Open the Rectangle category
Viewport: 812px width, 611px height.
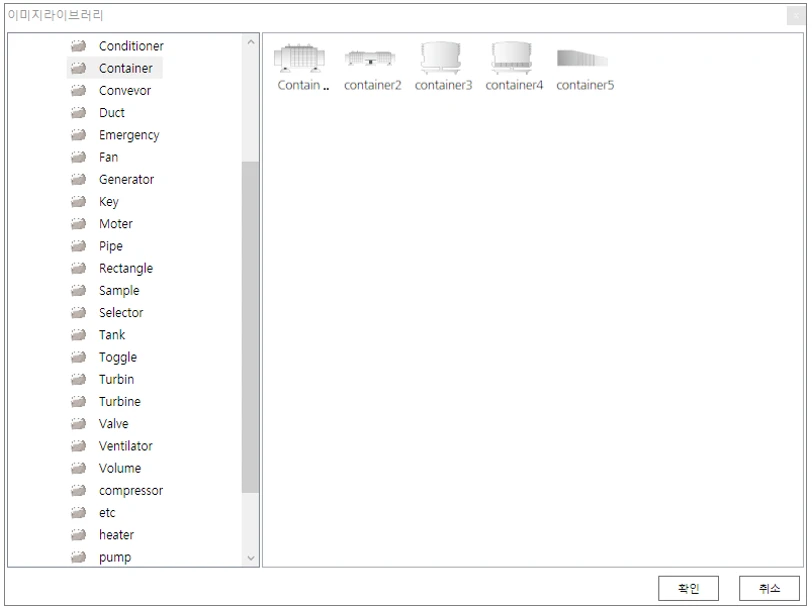[126, 268]
